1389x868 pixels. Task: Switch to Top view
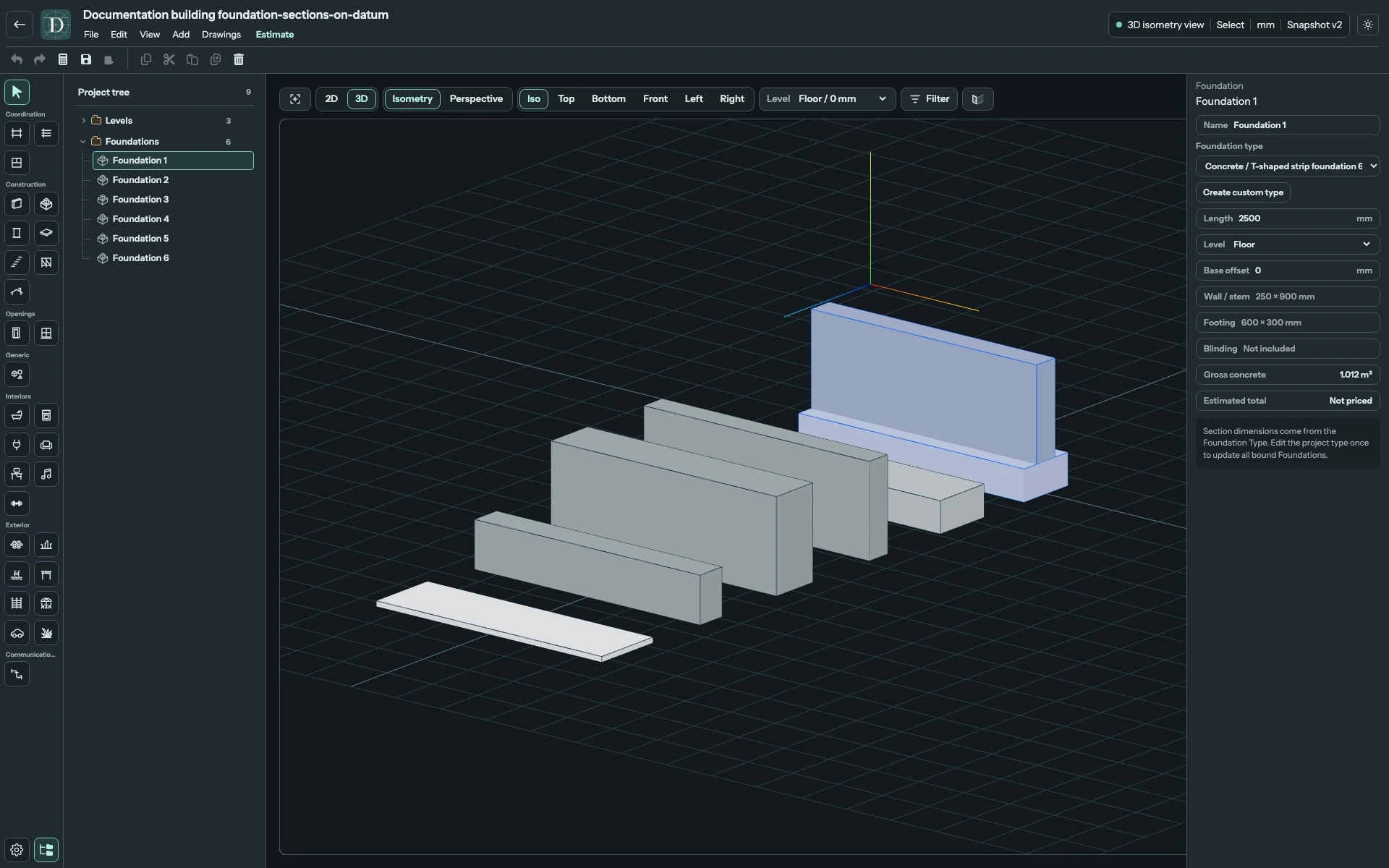[566, 99]
